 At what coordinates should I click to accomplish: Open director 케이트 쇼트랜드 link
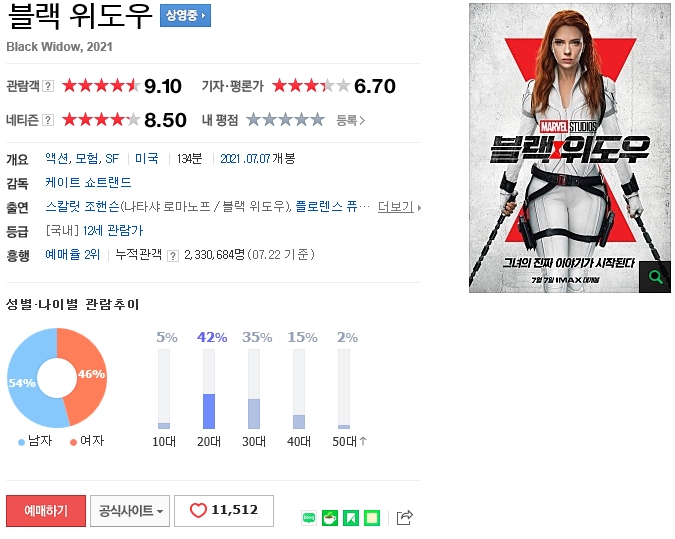click(x=88, y=183)
